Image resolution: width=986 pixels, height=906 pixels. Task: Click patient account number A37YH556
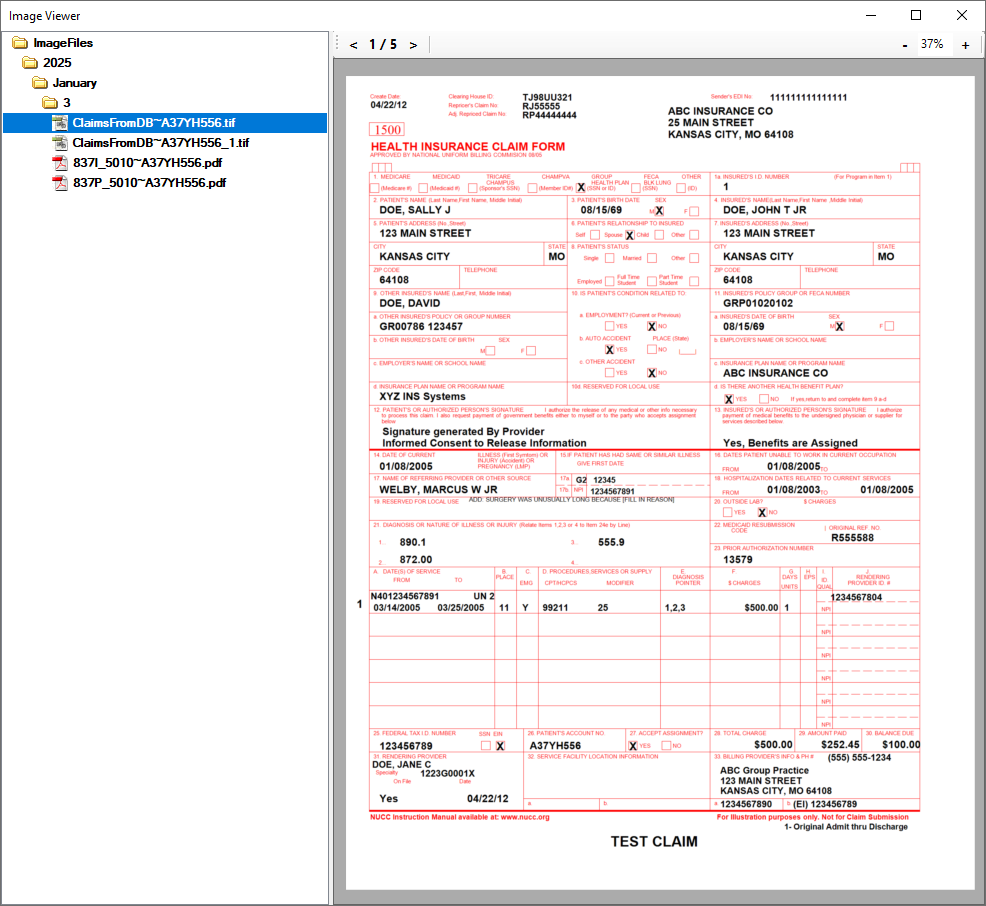click(x=555, y=746)
